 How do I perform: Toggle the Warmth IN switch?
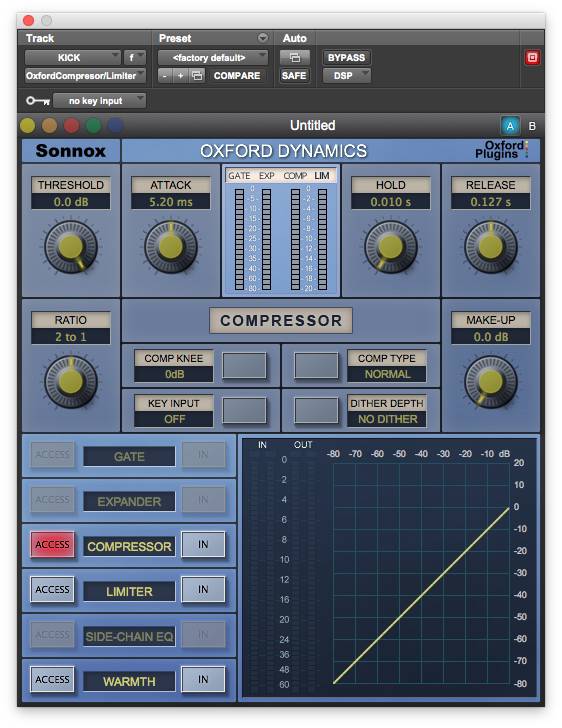[x=203, y=679]
